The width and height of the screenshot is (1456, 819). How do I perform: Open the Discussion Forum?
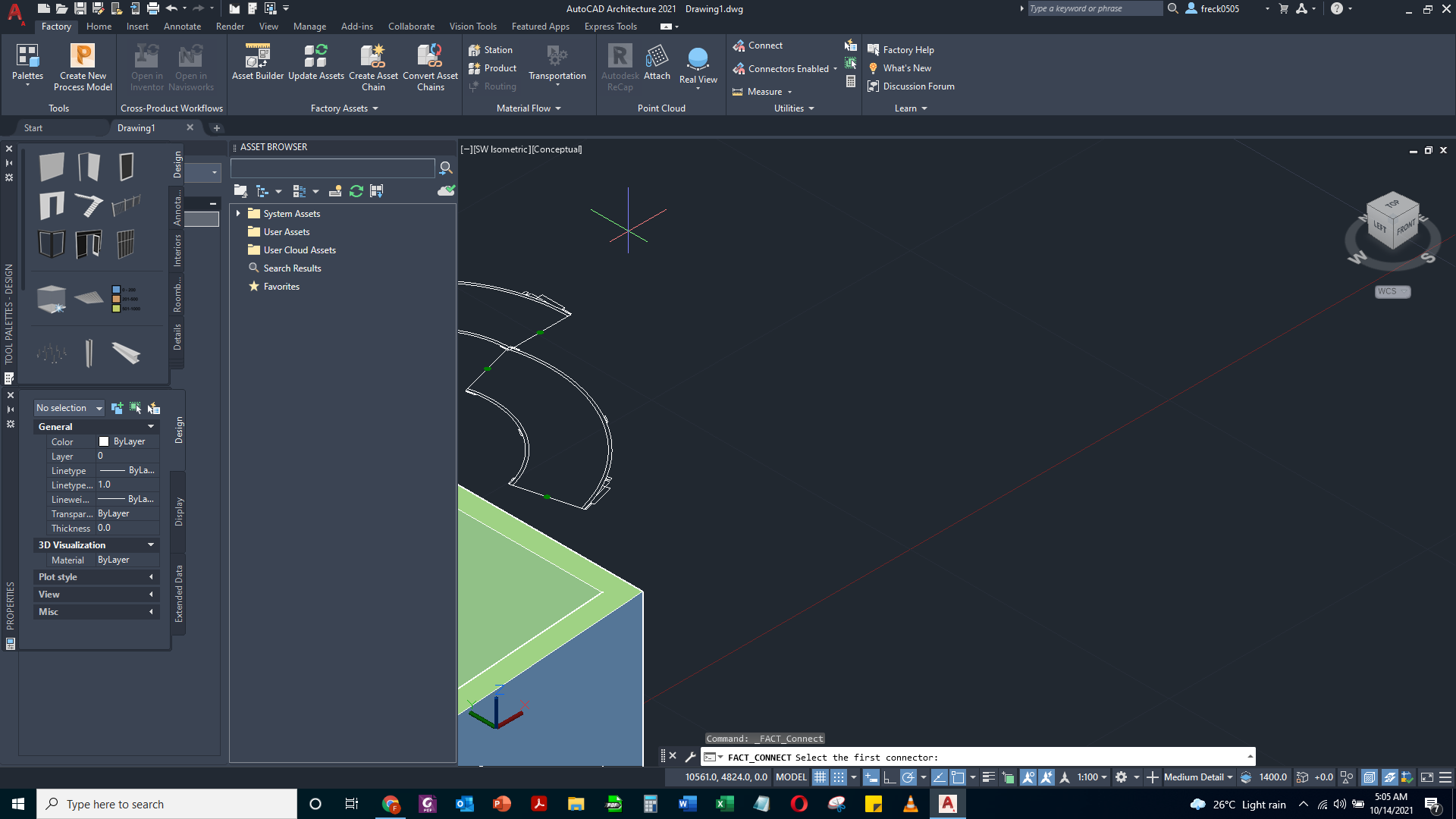pos(918,86)
